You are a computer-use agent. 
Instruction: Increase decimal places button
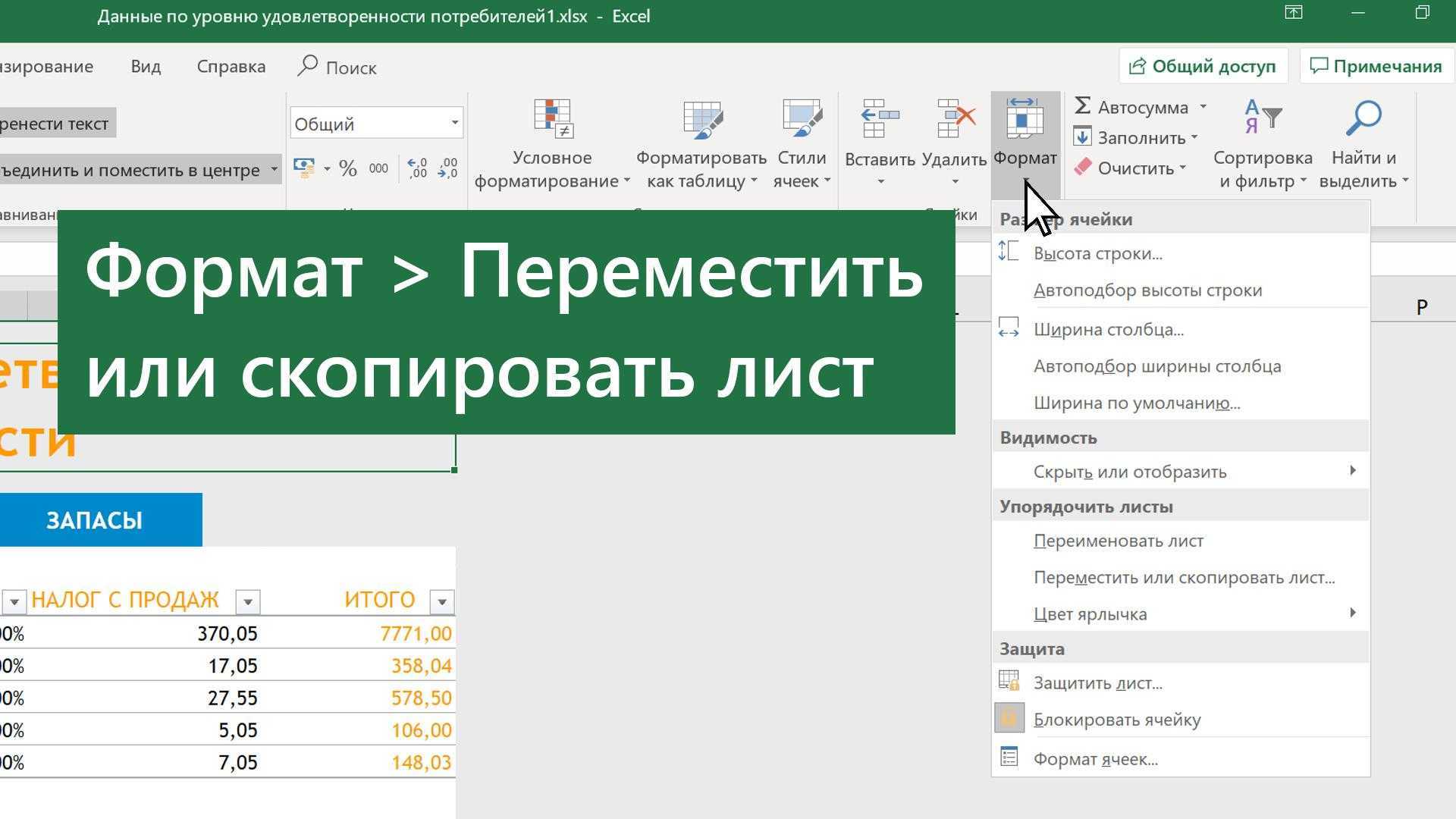tap(417, 168)
